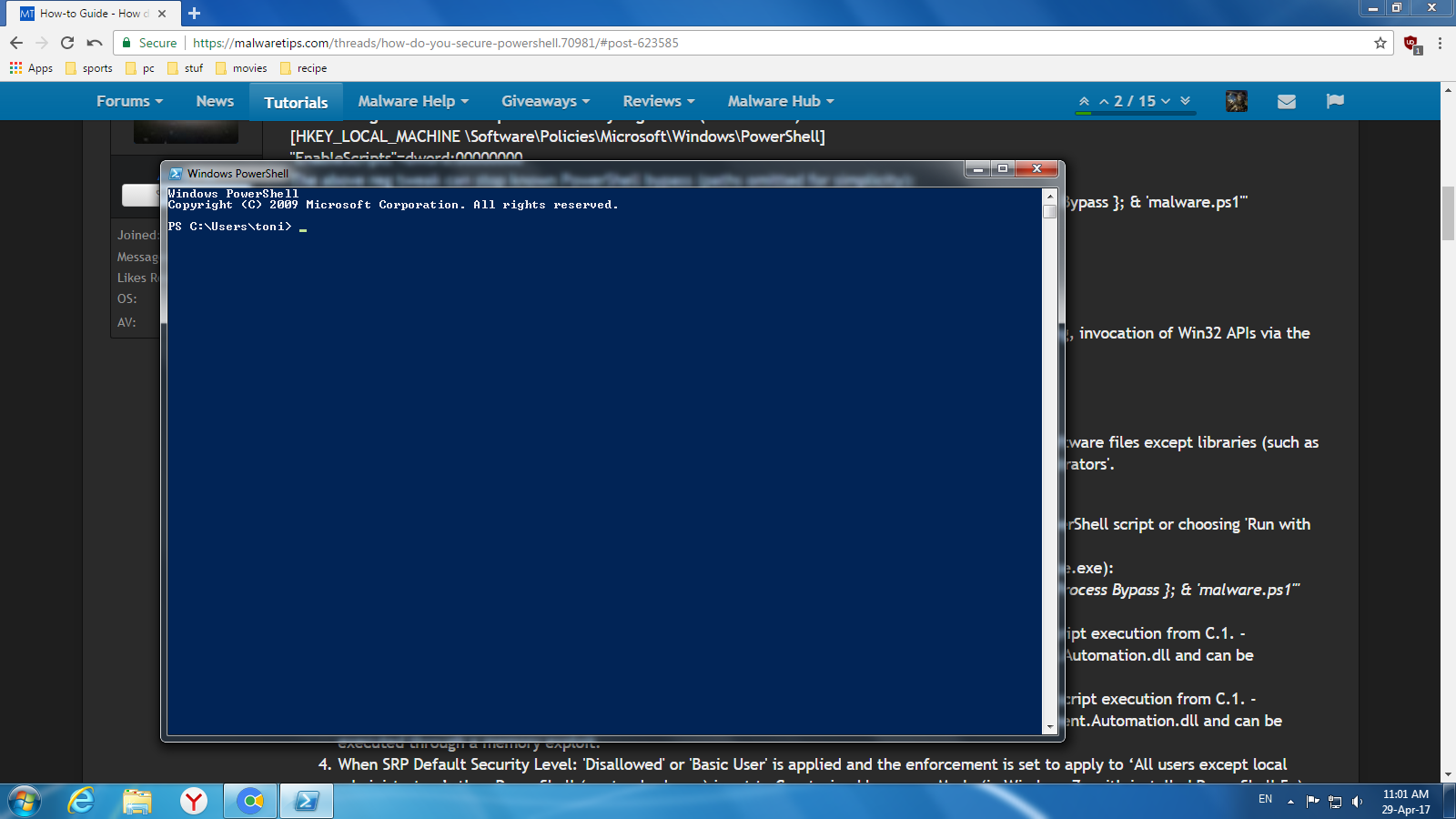Go back using the browser back arrow
This screenshot has width=1456, height=819.
(x=16, y=43)
